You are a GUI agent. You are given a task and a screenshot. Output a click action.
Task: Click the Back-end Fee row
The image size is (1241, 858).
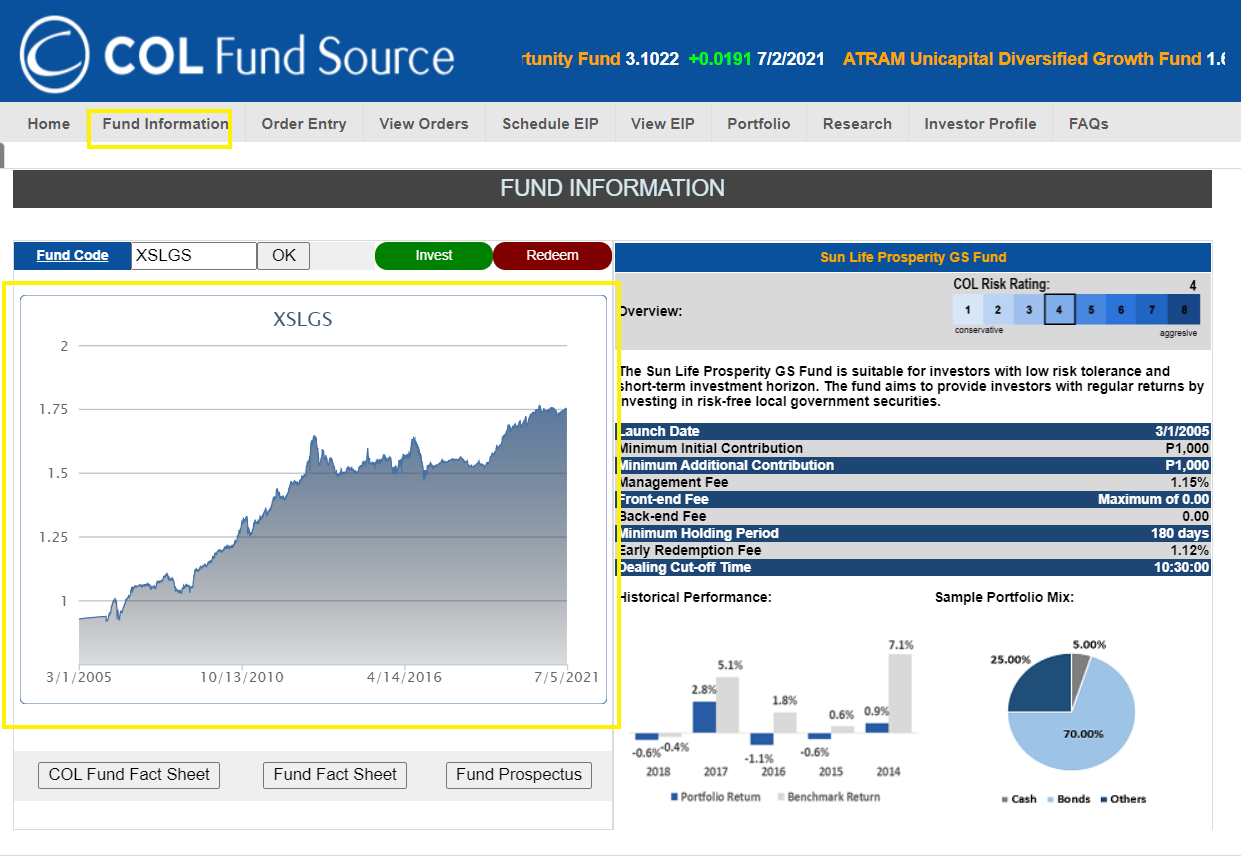(x=913, y=516)
